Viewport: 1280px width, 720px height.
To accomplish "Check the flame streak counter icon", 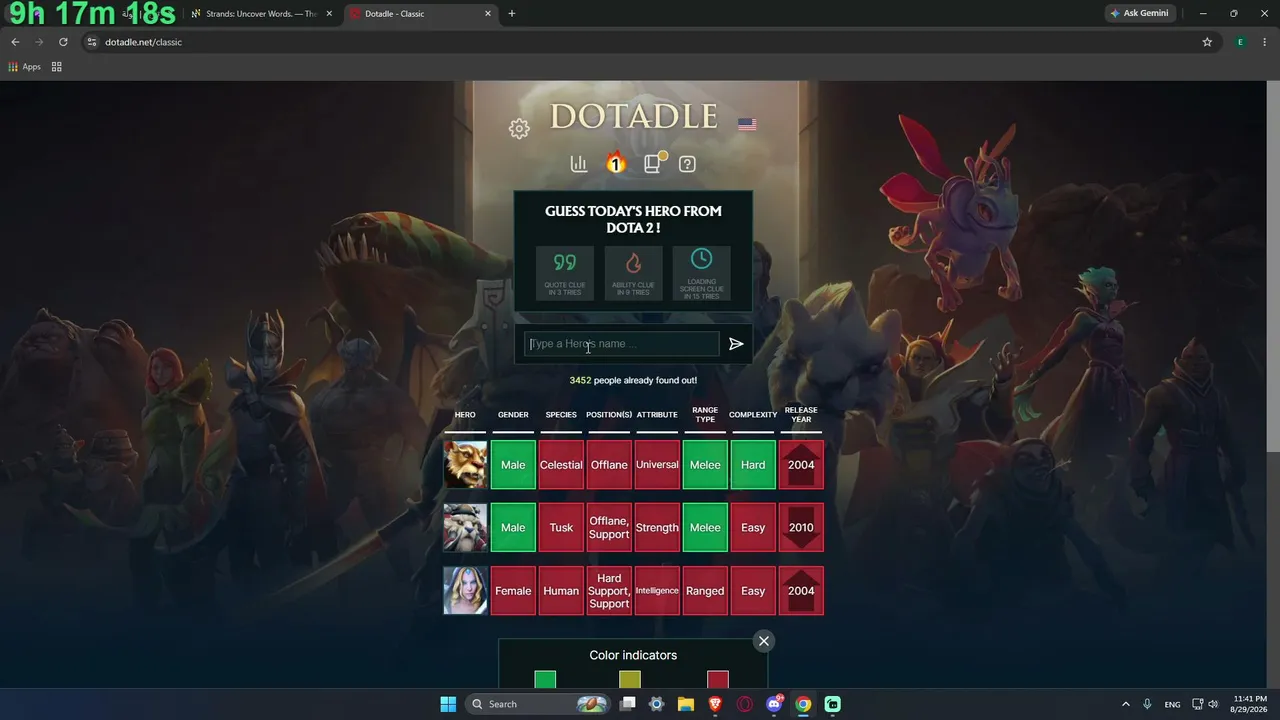I will pyautogui.click(x=616, y=163).
